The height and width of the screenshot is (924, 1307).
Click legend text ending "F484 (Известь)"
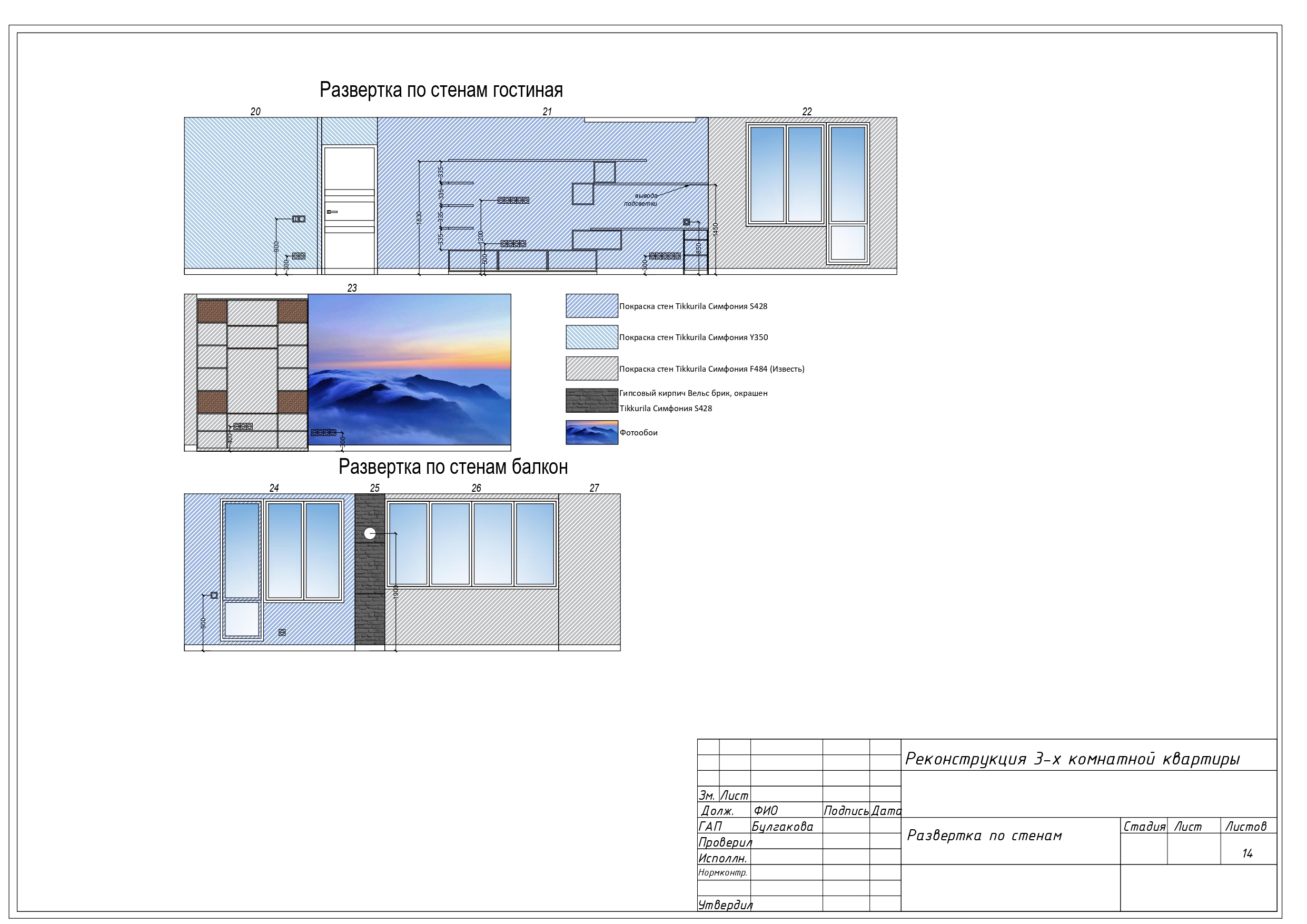coord(712,369)
